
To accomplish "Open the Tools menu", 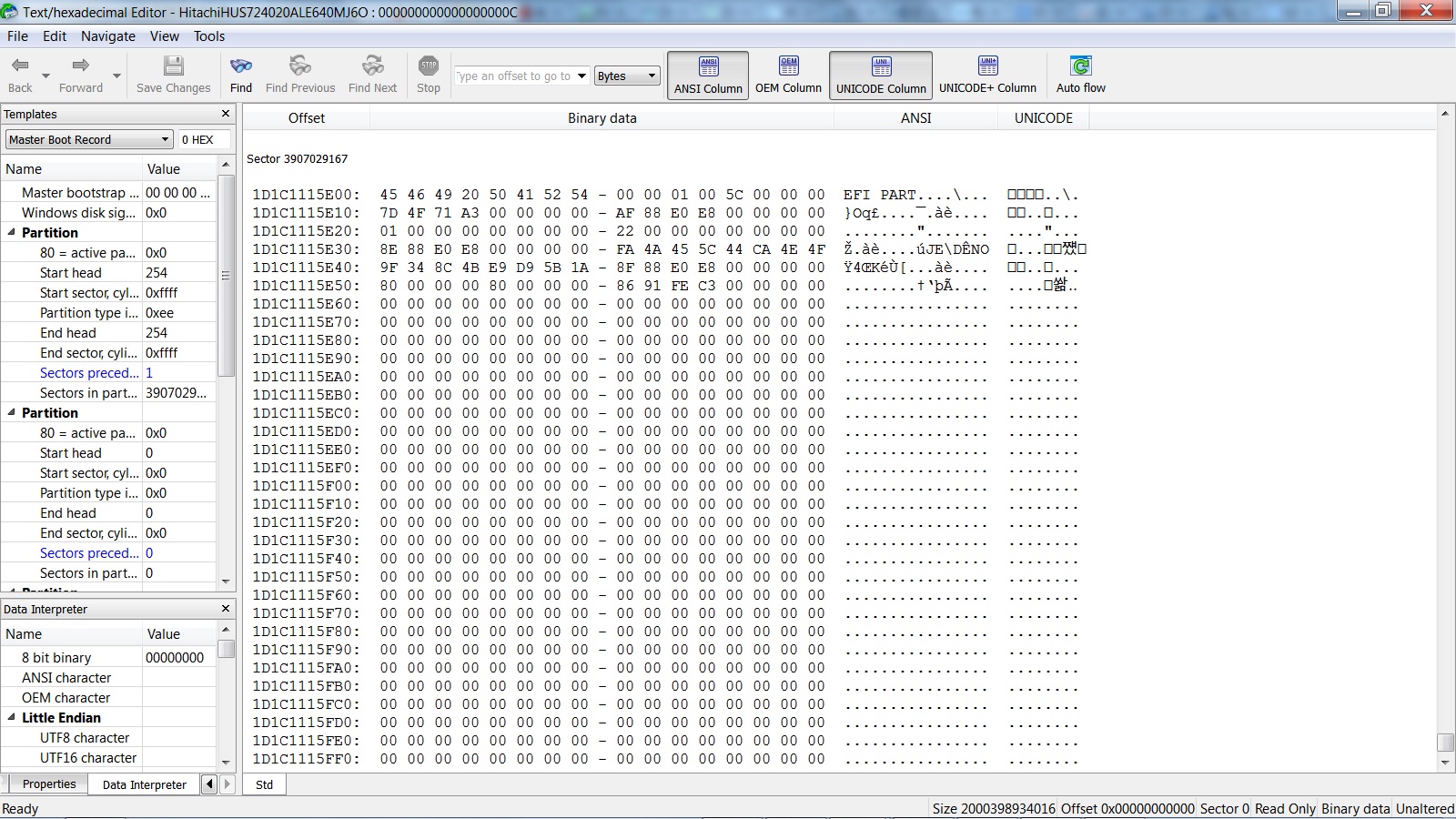I will [x=209, y=36].
